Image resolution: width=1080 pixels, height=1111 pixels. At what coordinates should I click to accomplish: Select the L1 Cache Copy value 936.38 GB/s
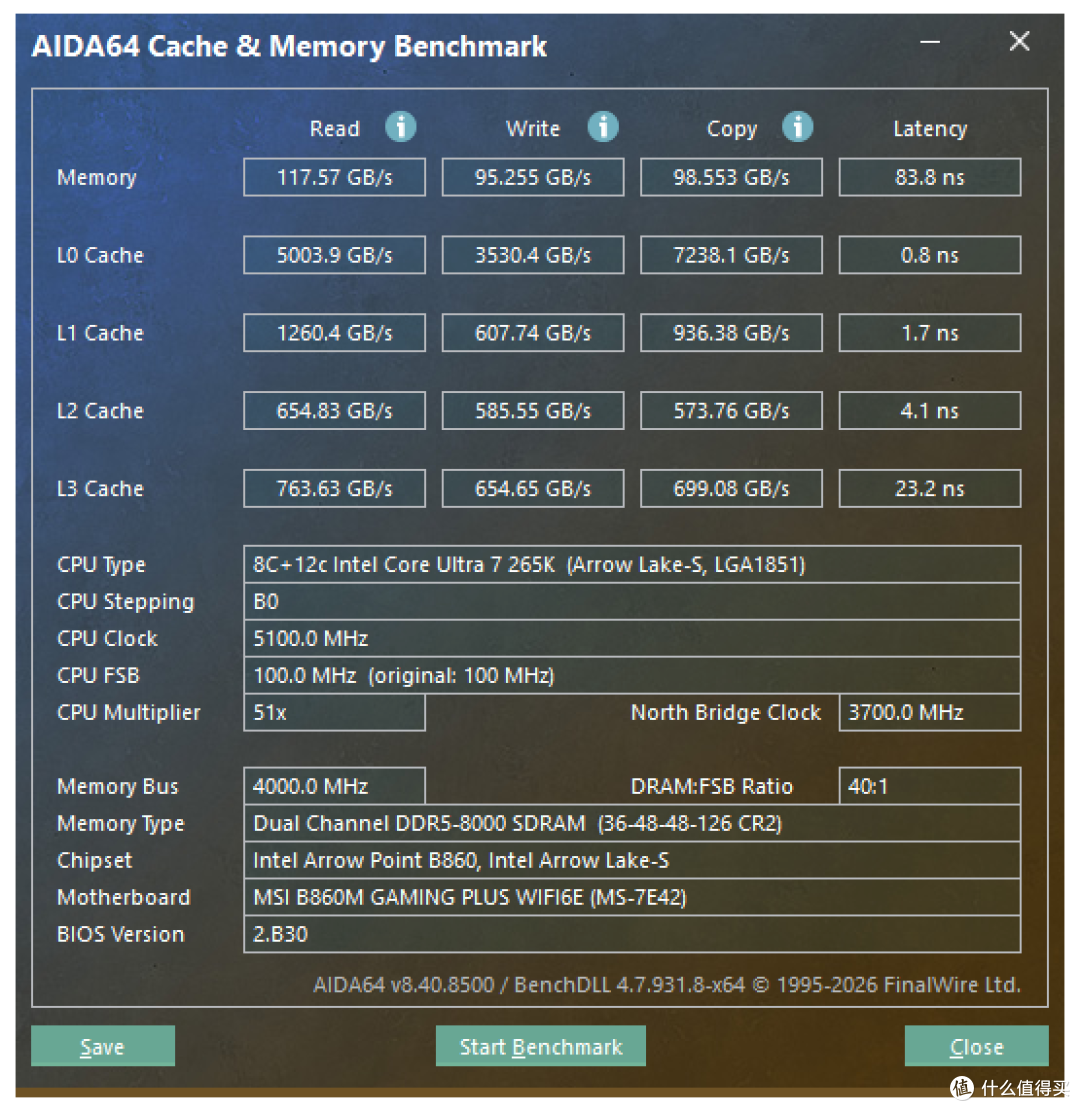tap(731, 333)
